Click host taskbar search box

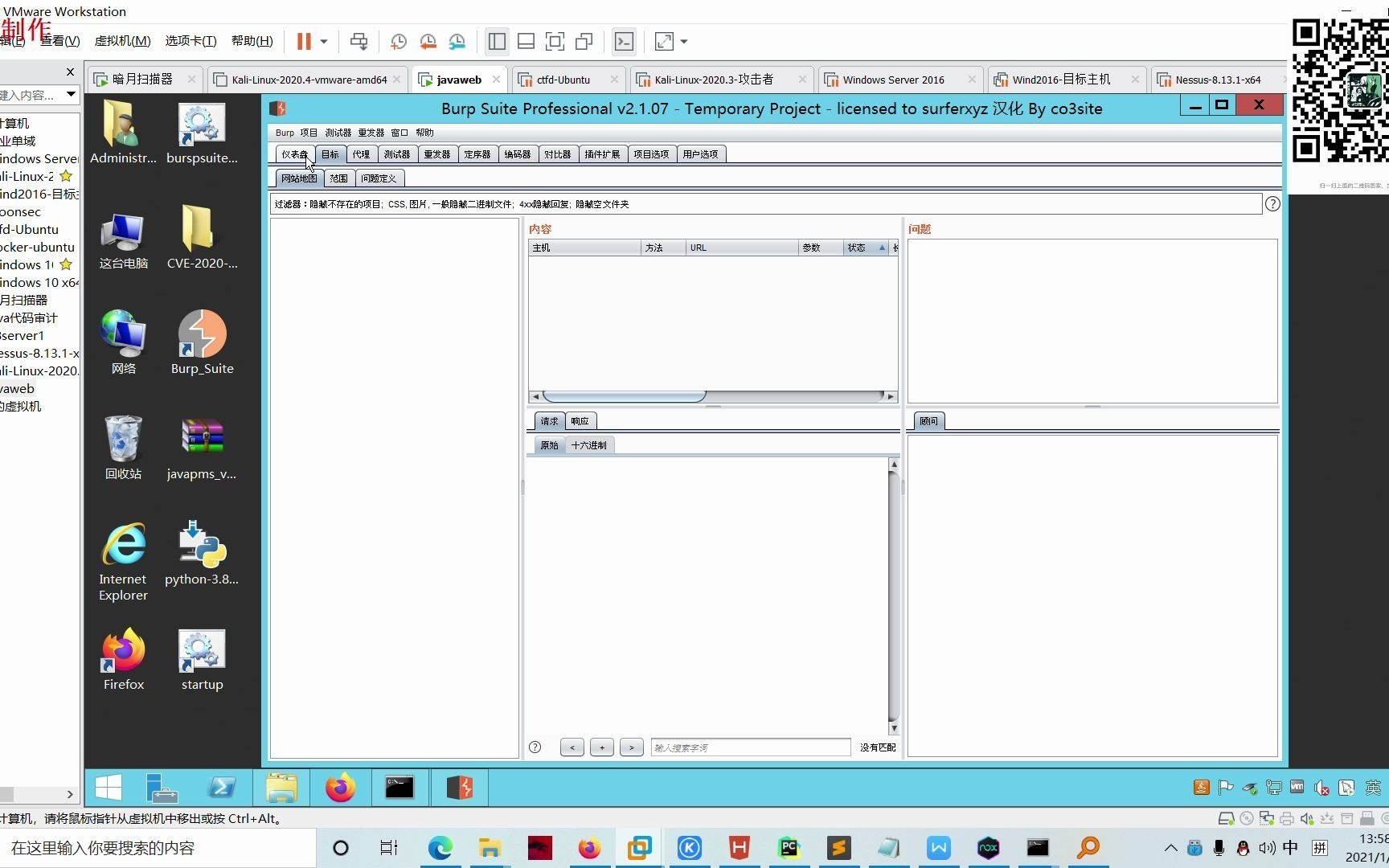point(157,848)
